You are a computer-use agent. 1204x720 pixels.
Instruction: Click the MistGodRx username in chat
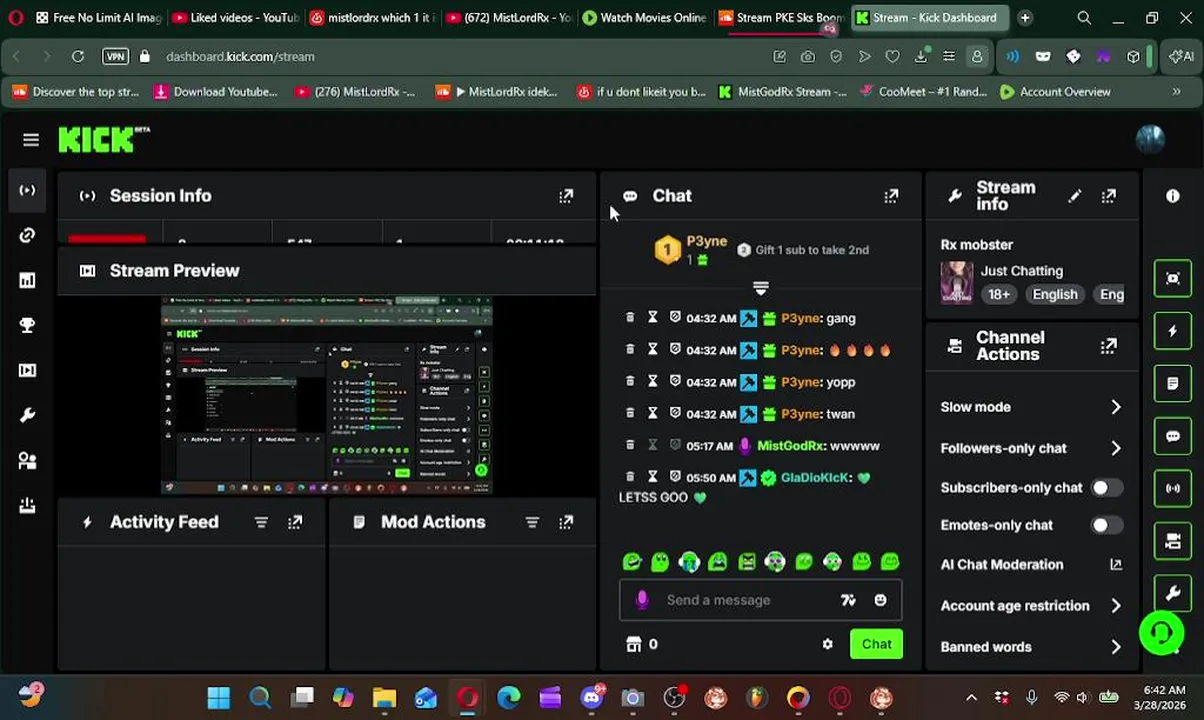[790, 446]
